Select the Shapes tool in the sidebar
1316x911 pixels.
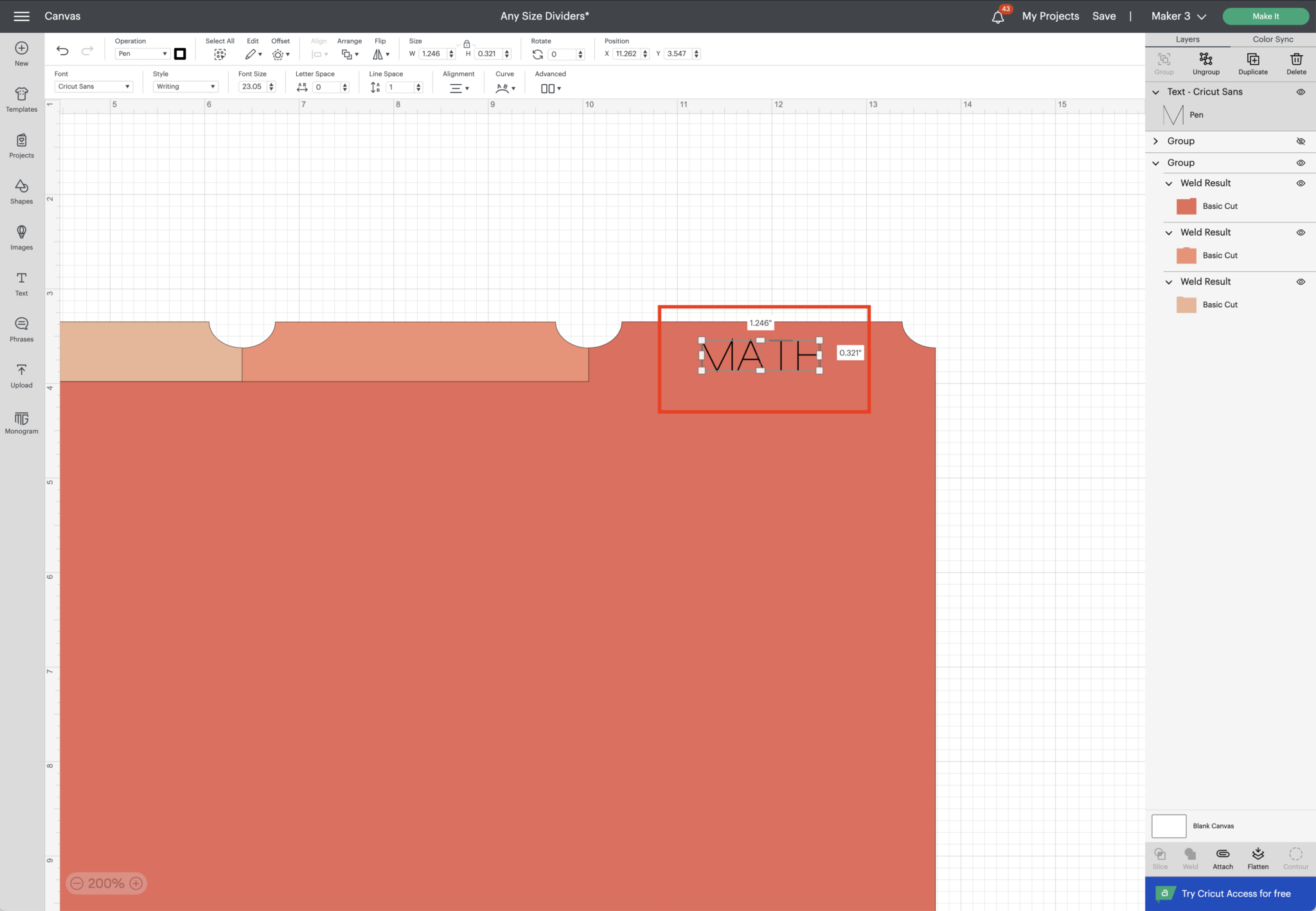(x=21, y=190)
